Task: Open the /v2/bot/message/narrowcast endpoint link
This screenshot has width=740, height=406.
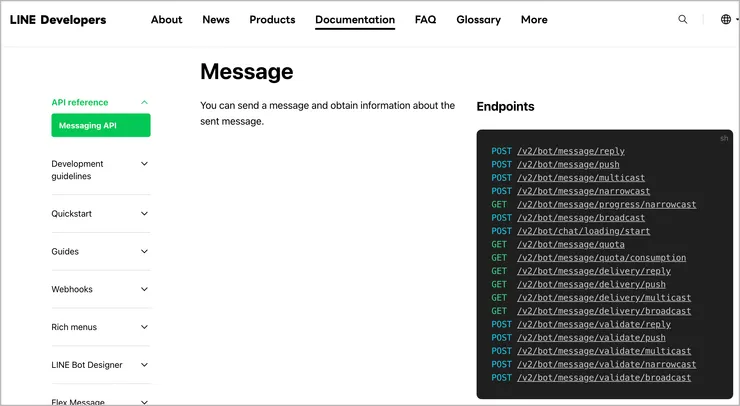Action: coord(583,191)
